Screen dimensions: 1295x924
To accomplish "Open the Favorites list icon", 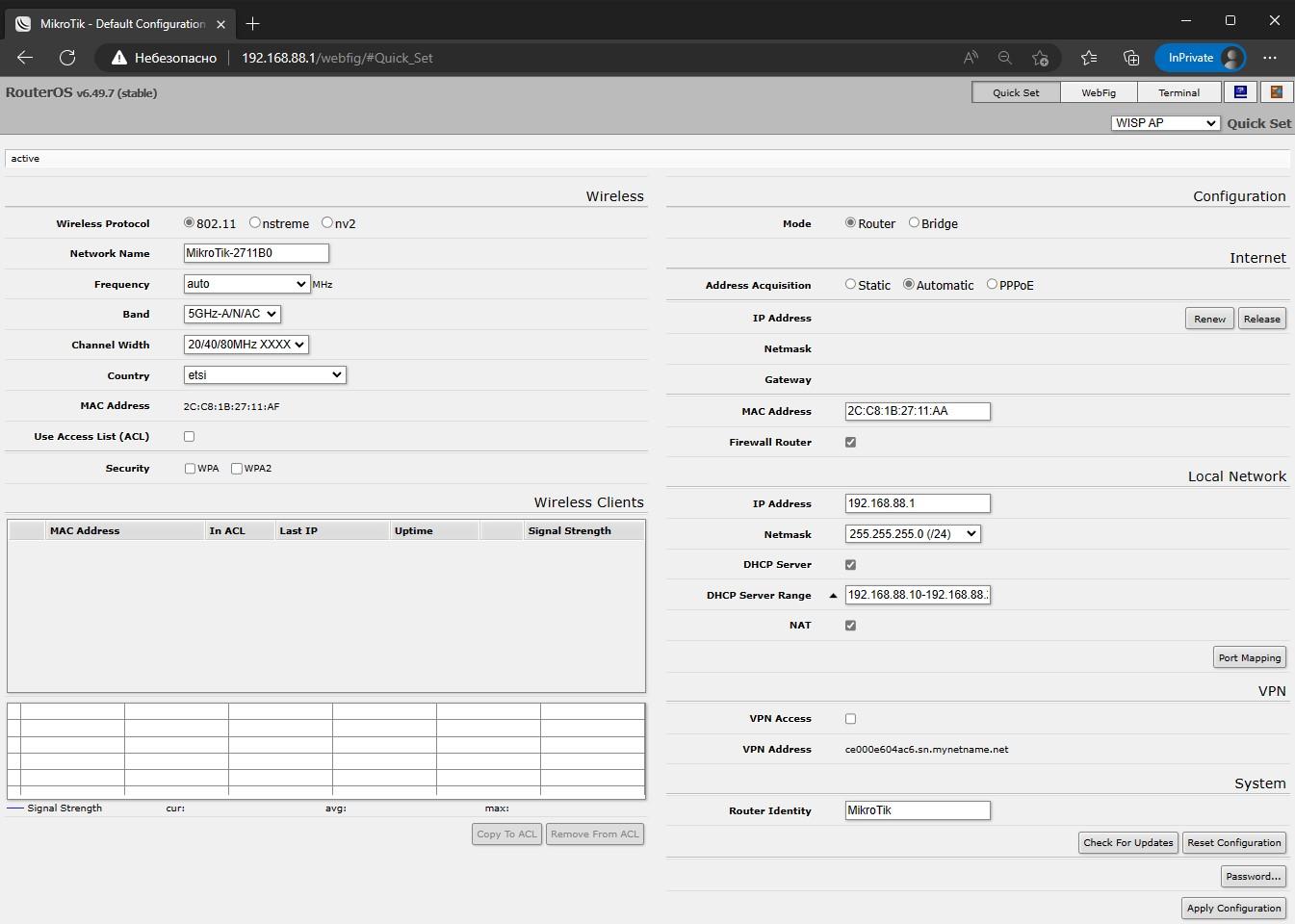I will tap(1089, 58).
